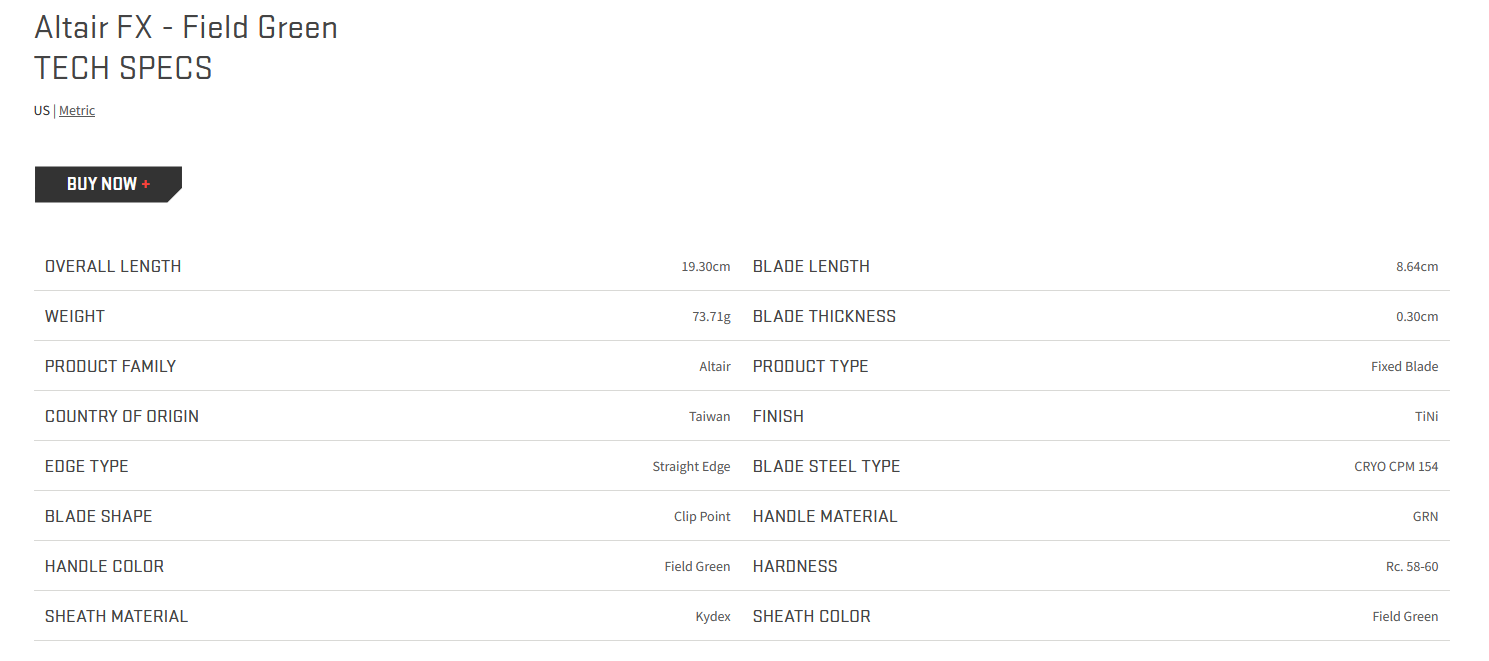
Task: Click the 19.30cm overall length value
Action: (x=706, y=267)
